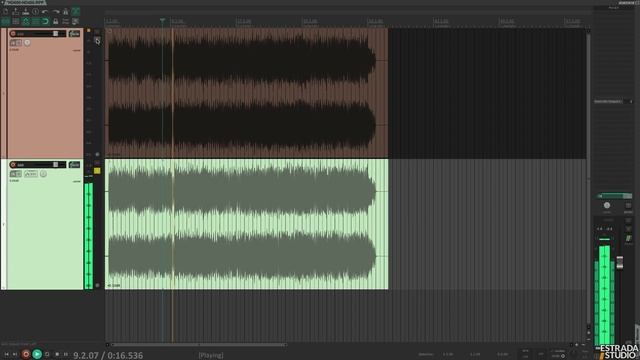The width and height of the screenshot is (640, 360).
Task: Click the edit cursor marker on the ruler
Action: point(162,20)
